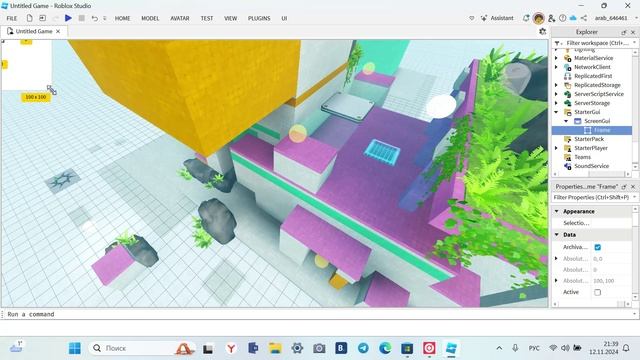Collapse the Appearance property section
640x360 pixels.
pyautogui.click(x=556, y=211)
